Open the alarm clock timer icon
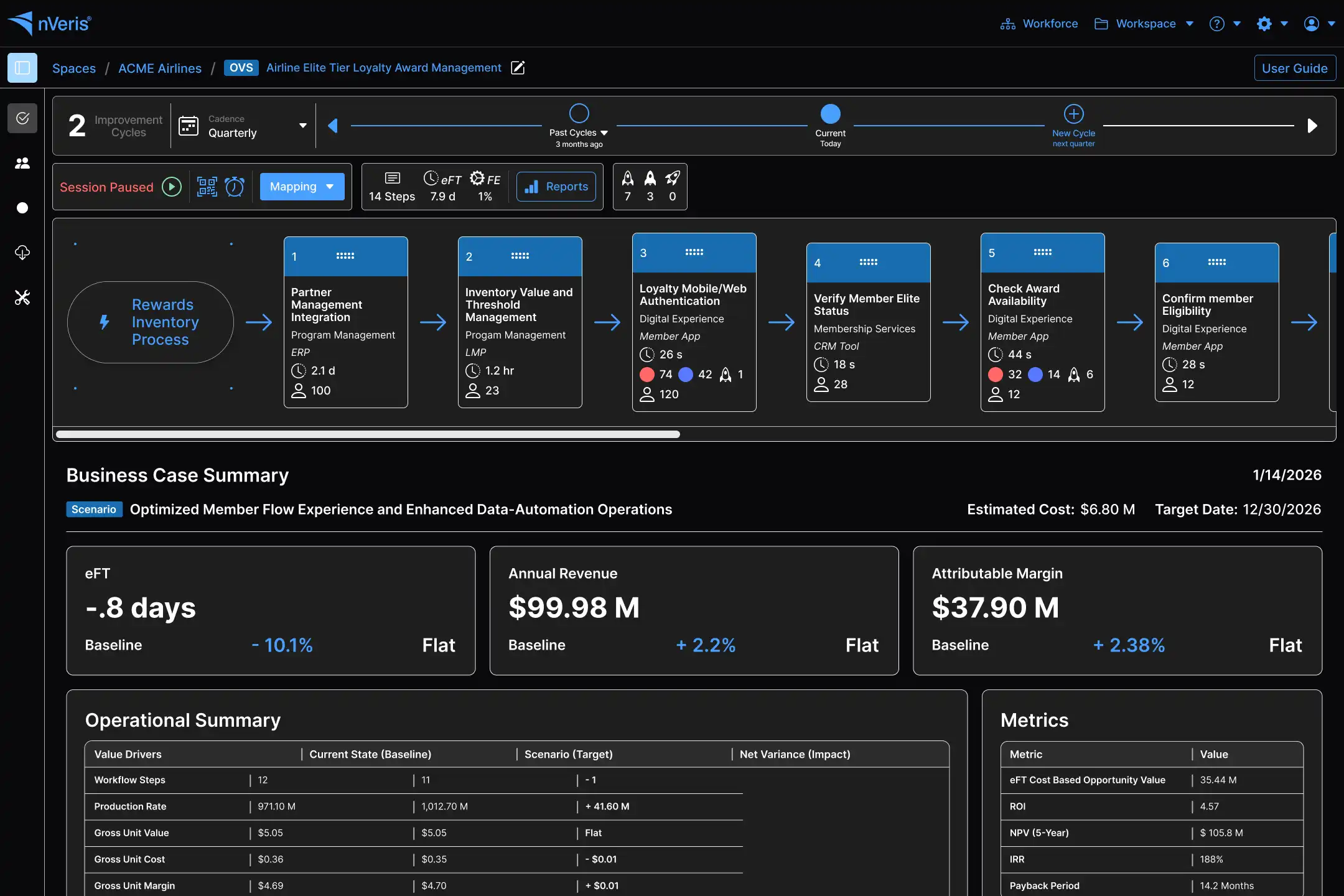Image resolution: width=1344 pixels, height=896 pixels. coord(235,186)
